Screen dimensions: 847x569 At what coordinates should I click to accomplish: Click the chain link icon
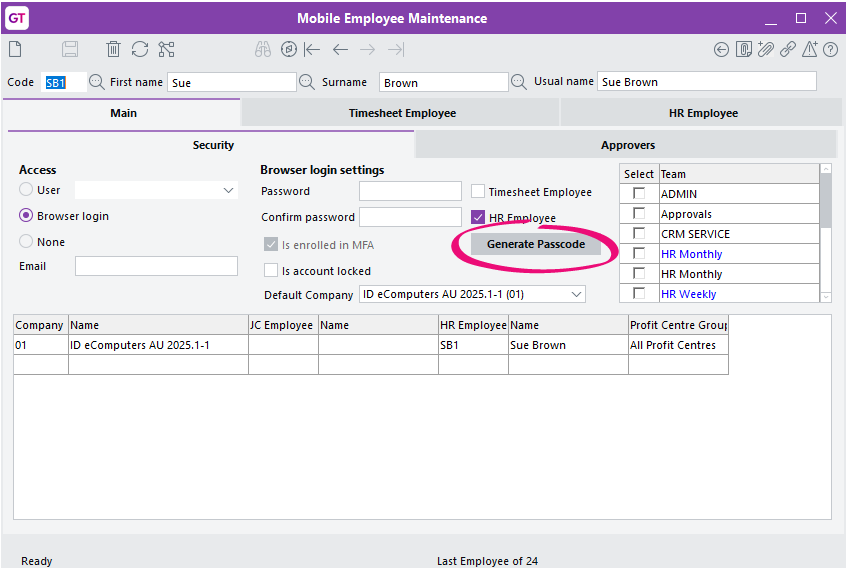(x=788, y=50)
